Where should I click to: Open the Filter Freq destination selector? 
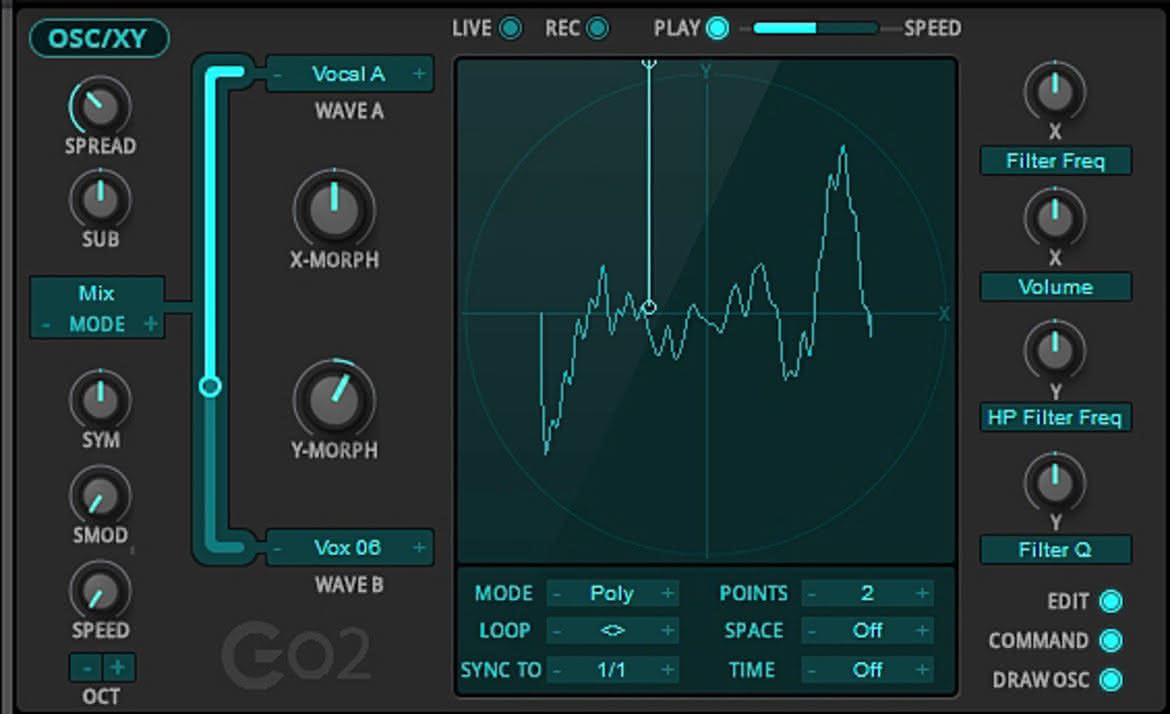1055,161
